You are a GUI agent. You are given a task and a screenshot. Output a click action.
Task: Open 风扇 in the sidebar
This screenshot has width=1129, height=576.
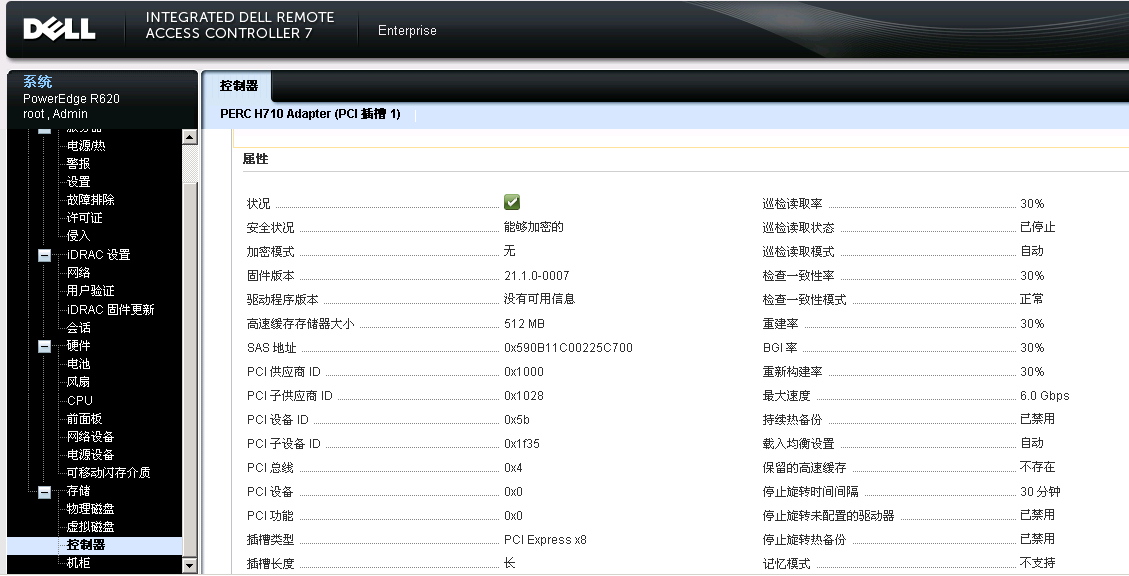pos(78,382)
